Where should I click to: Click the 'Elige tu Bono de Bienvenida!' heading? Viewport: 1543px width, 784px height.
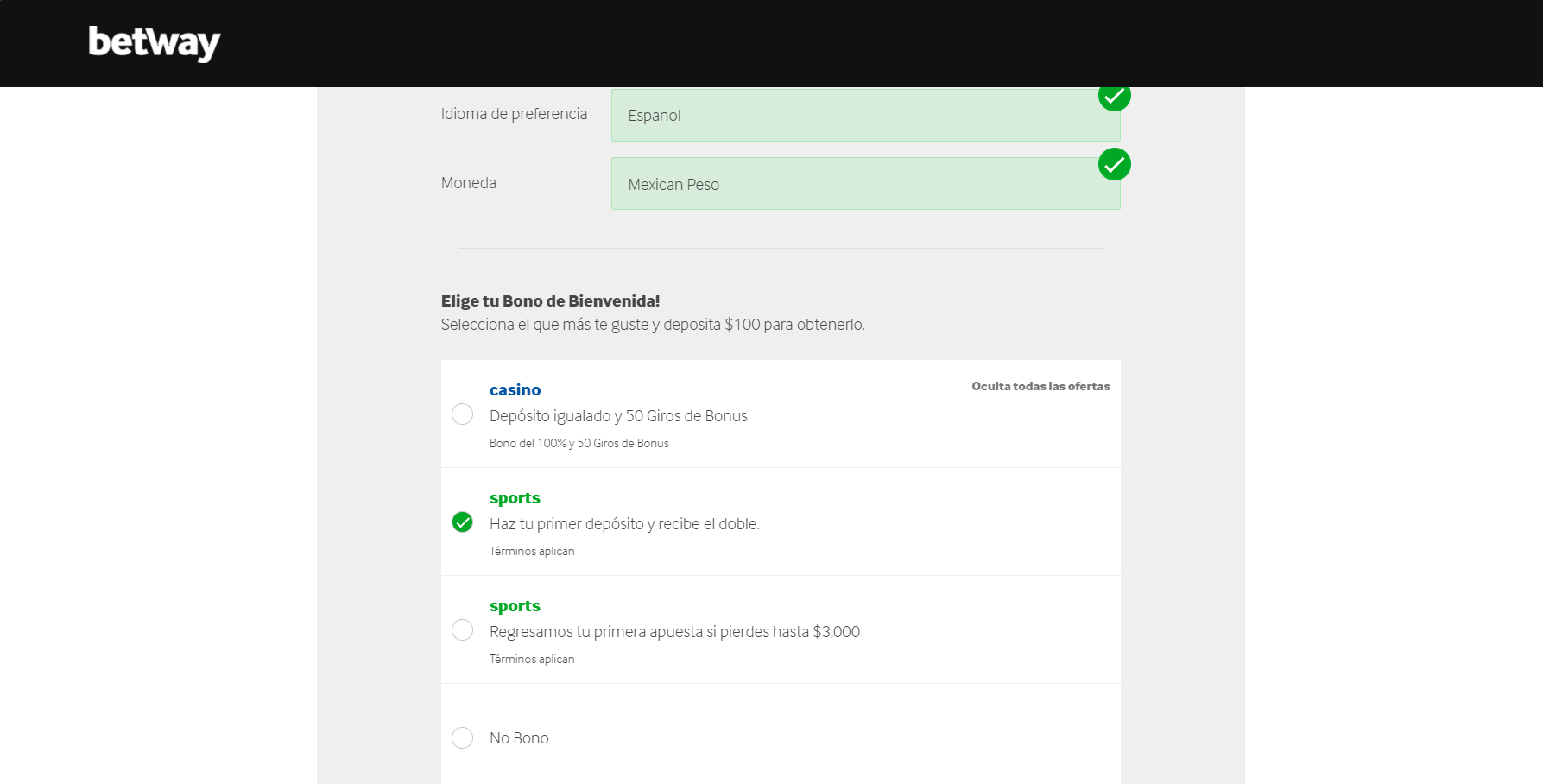550,301
